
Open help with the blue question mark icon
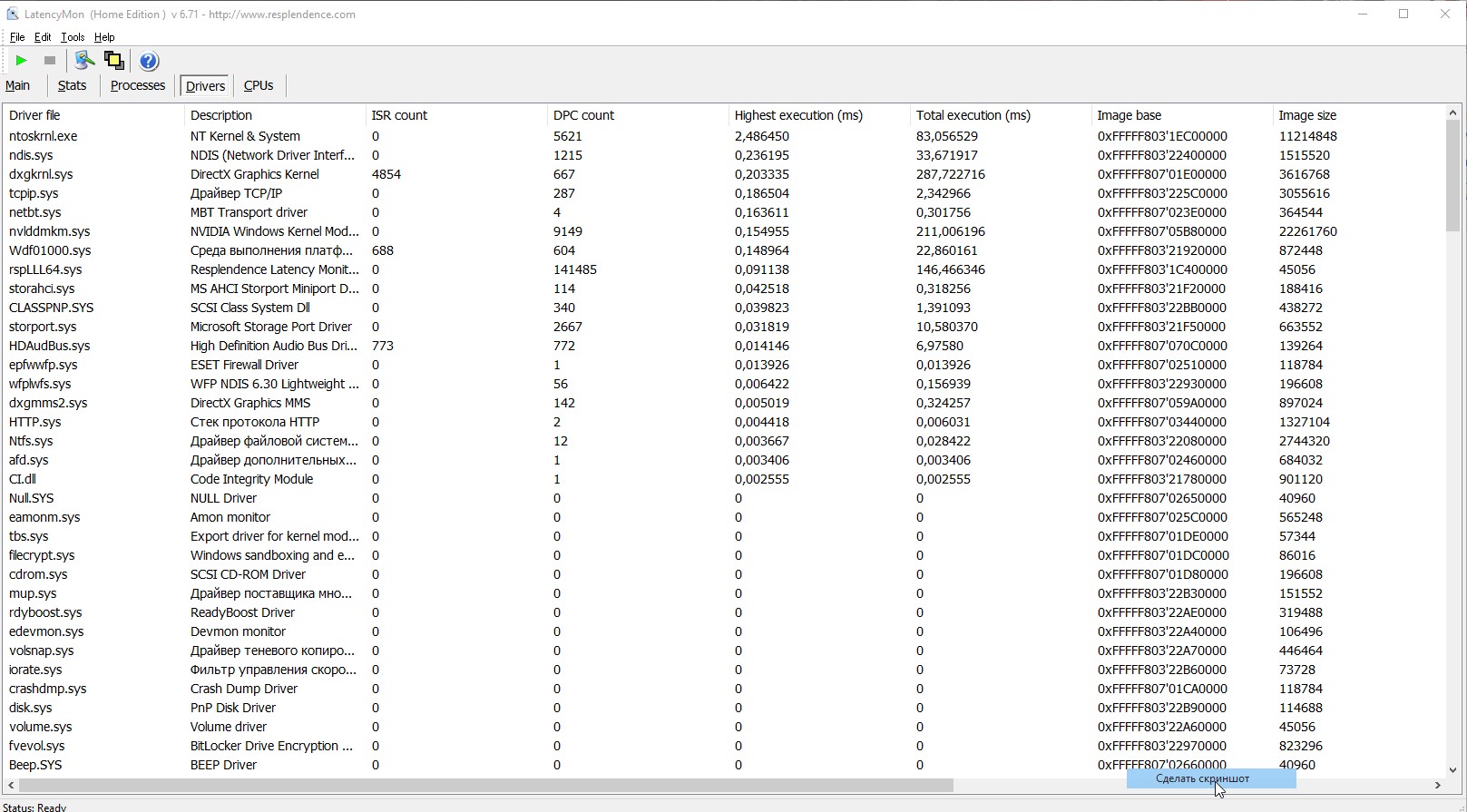(x=149, y=61)
